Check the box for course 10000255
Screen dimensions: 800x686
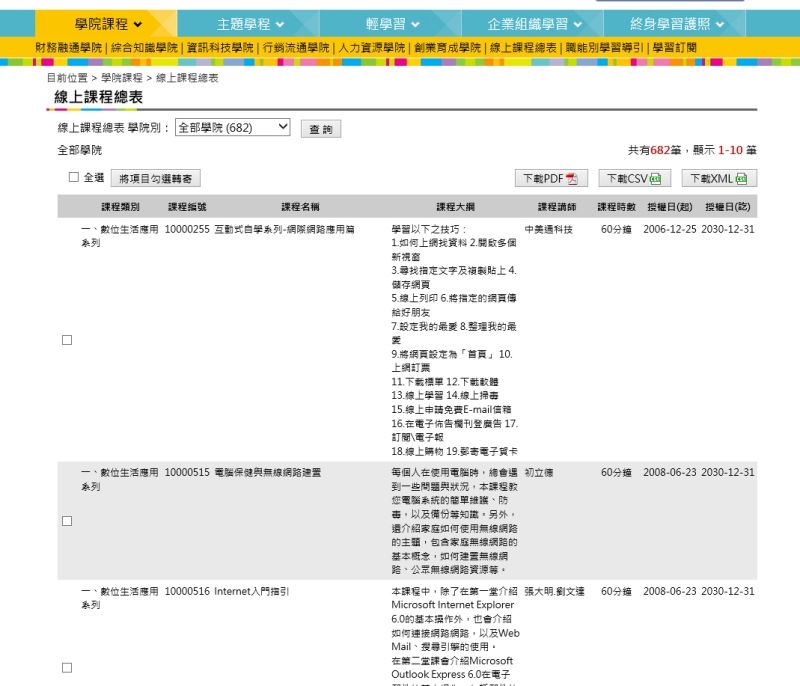tap(67, 340)
